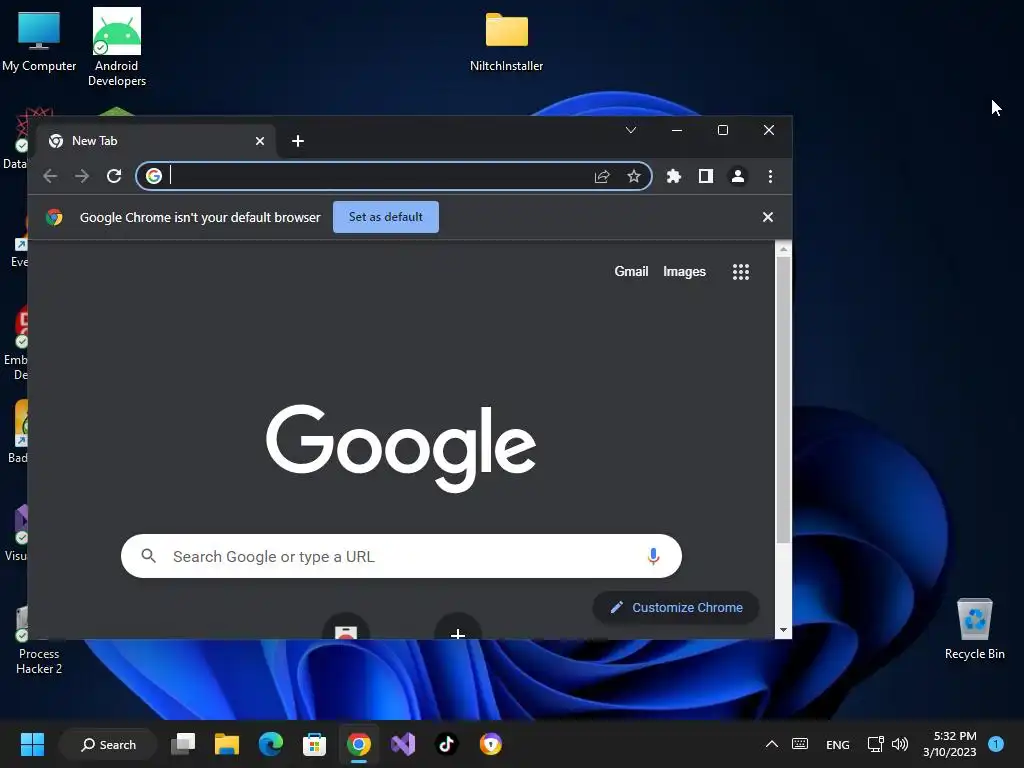Go back with Chrome's back arrow

pyautogui.click(x=50, y=176)
